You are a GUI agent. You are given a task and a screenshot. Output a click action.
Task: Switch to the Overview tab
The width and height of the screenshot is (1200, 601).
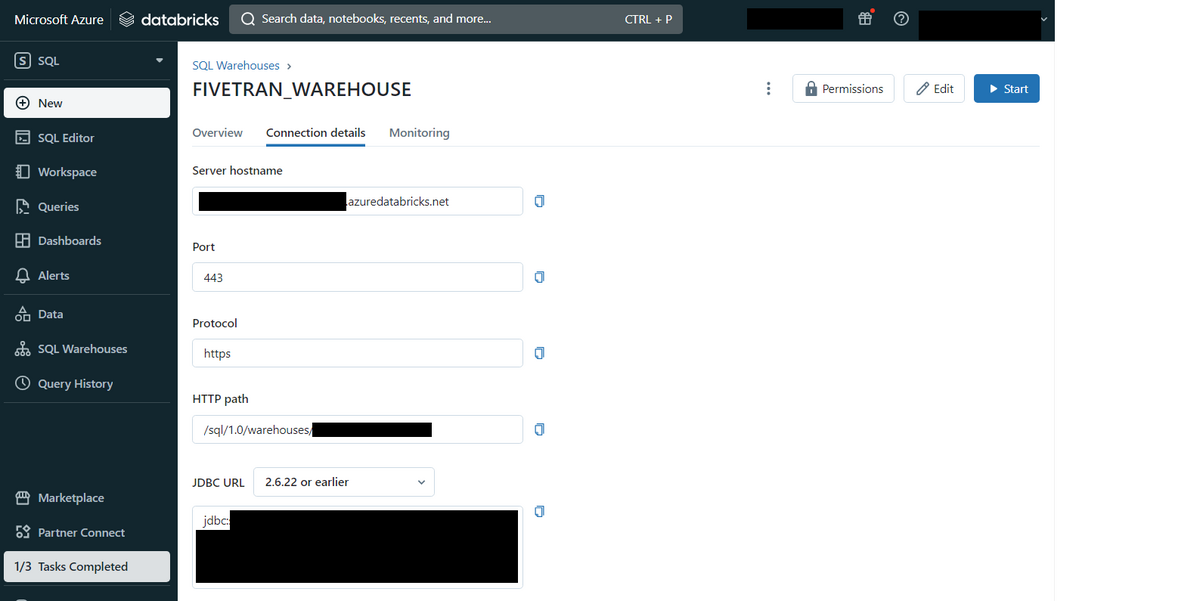[x=217, y=133]
